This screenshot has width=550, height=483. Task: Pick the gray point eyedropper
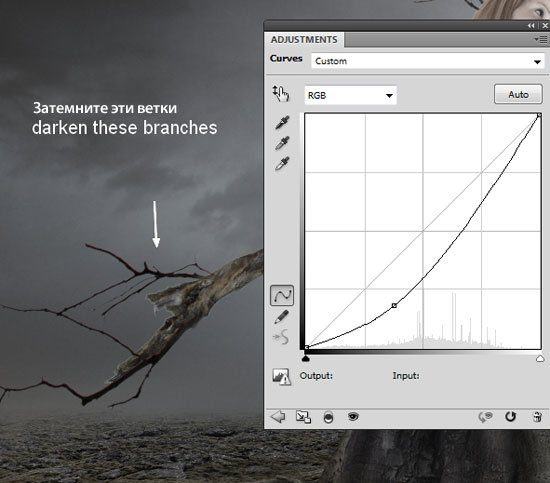282,143
